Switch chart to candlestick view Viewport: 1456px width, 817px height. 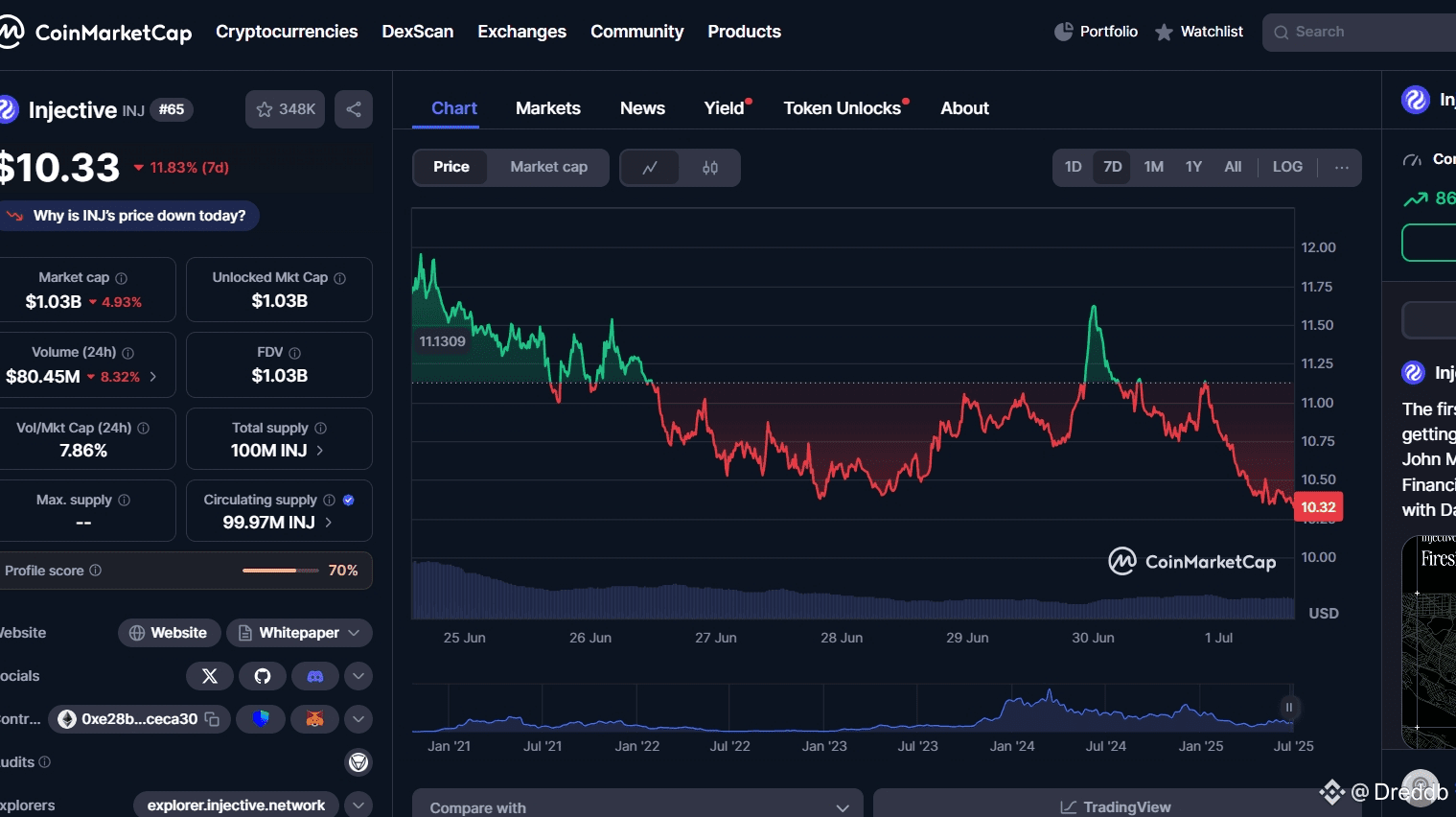[709, 168]
